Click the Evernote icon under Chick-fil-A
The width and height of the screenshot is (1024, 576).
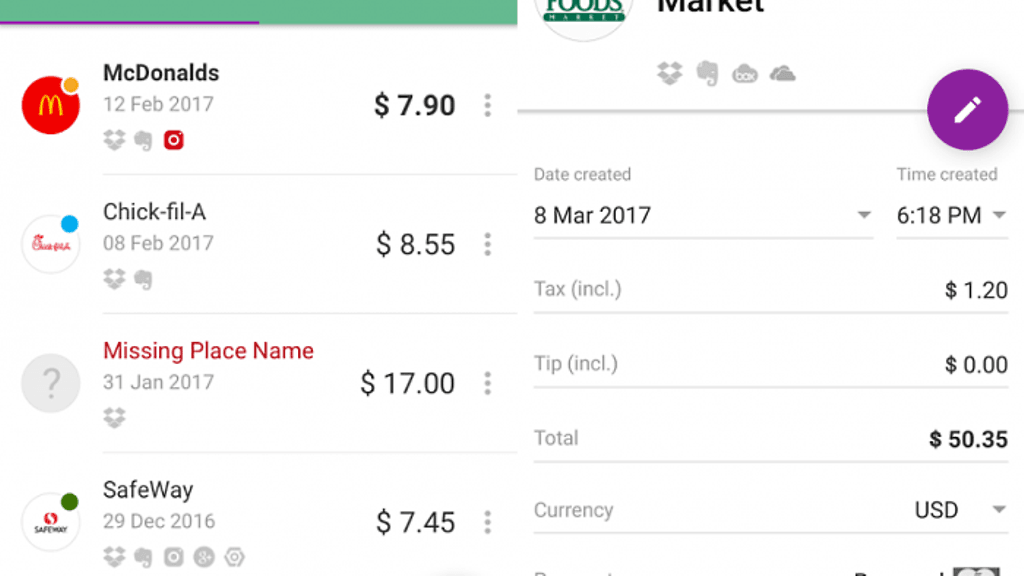point(143,280)
